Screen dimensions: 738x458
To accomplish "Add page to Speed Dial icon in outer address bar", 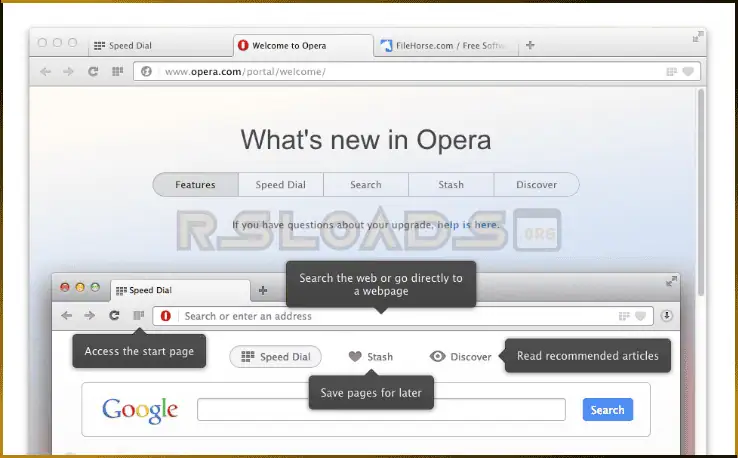I will (x=672, y=72).
